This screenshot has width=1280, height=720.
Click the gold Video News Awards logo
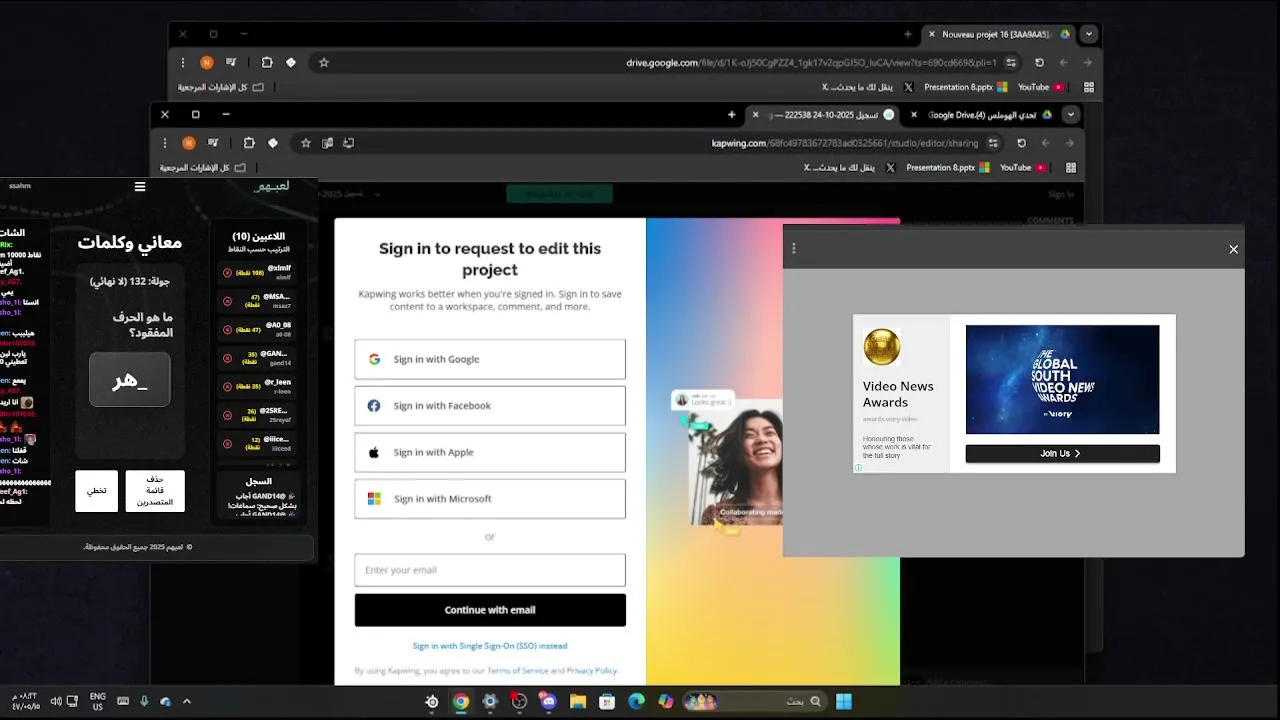[x=882, y=348]
